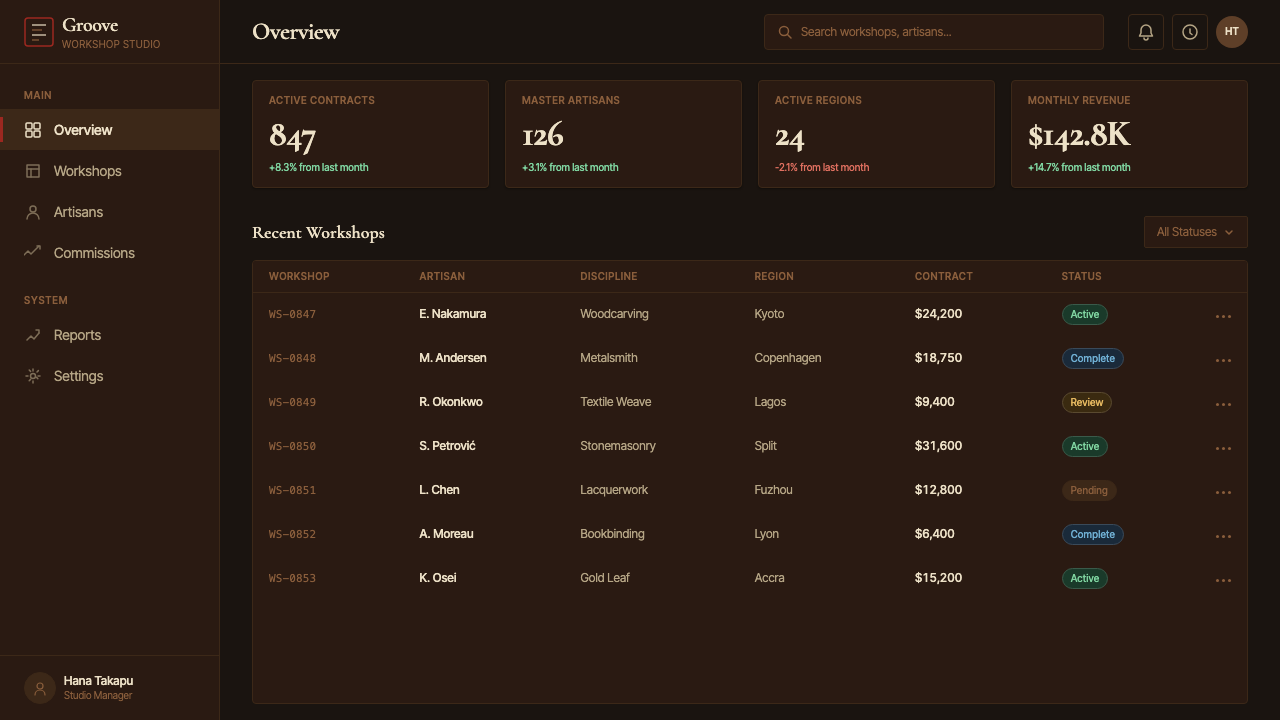Click the clock history icon
This screenshot has width=1280, height=720.
tap(1190, 32)
